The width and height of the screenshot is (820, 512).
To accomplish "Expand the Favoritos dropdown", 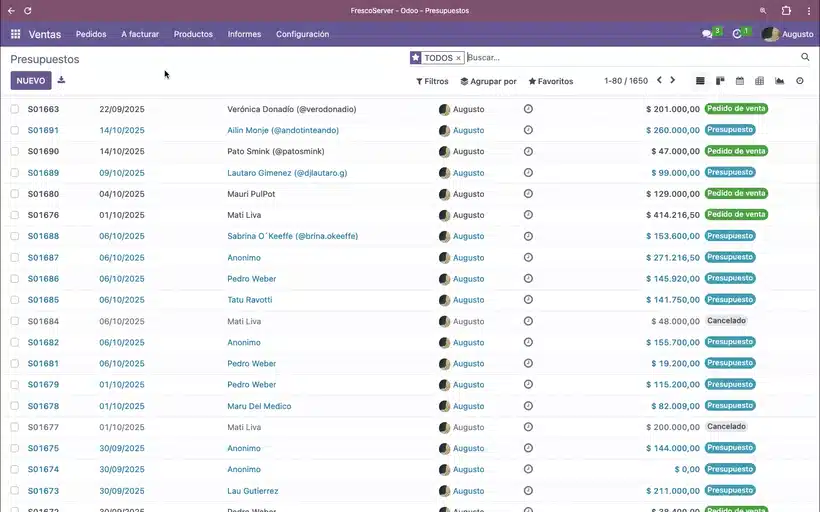I will coord(551,81).
